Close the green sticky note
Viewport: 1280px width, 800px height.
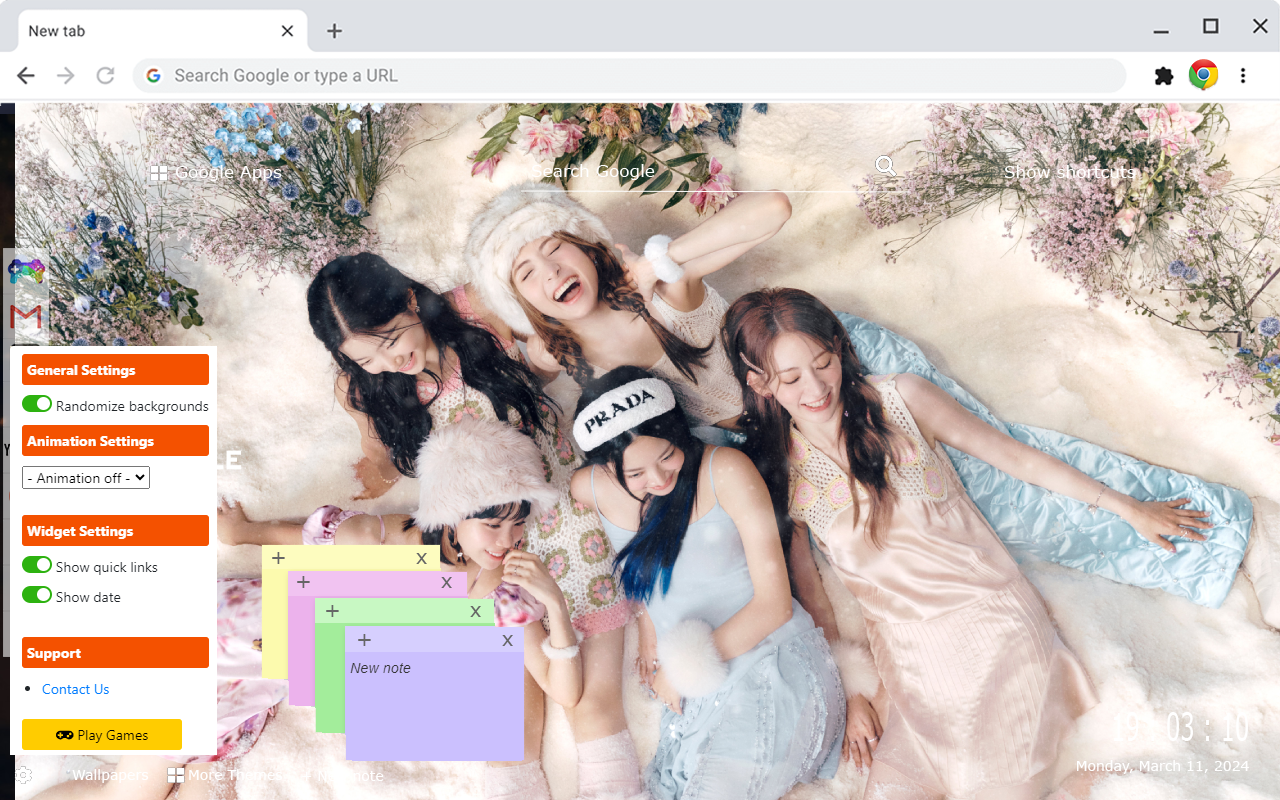click(476, 612)
